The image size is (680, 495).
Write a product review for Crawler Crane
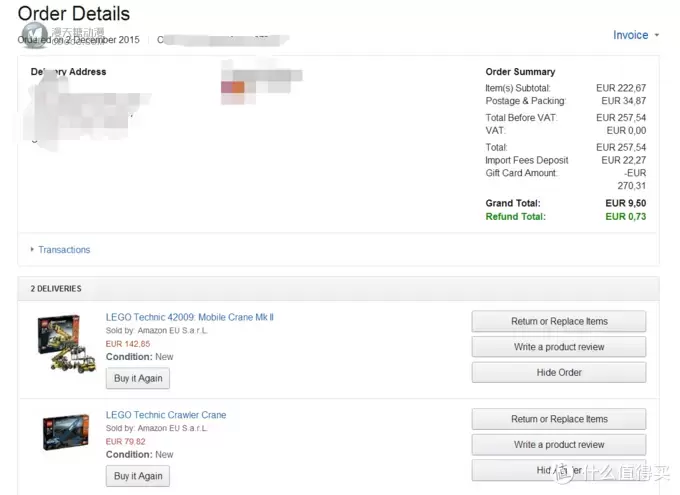(x=559, y=444)
